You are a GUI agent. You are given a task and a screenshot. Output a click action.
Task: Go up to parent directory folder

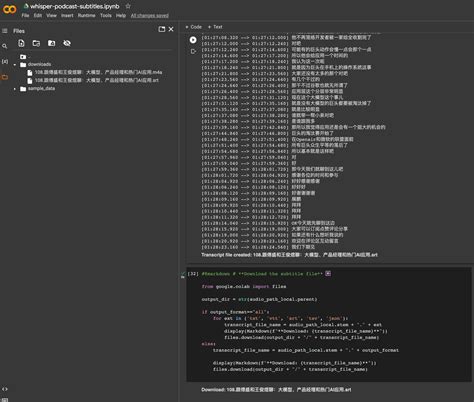tap(23, 57)
